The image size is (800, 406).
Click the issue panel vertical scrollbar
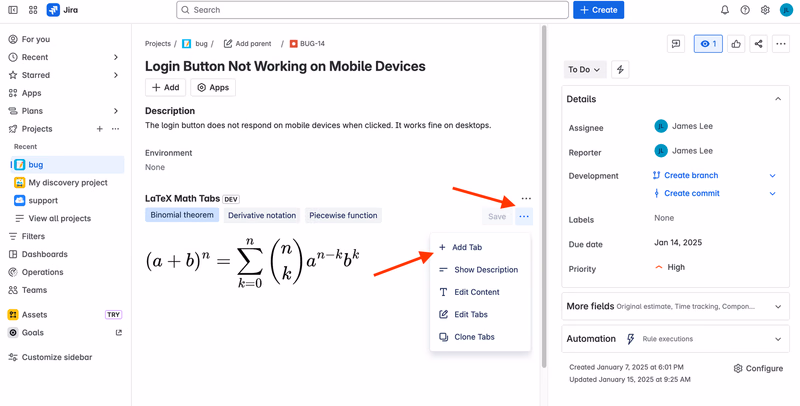coord(544,194)
